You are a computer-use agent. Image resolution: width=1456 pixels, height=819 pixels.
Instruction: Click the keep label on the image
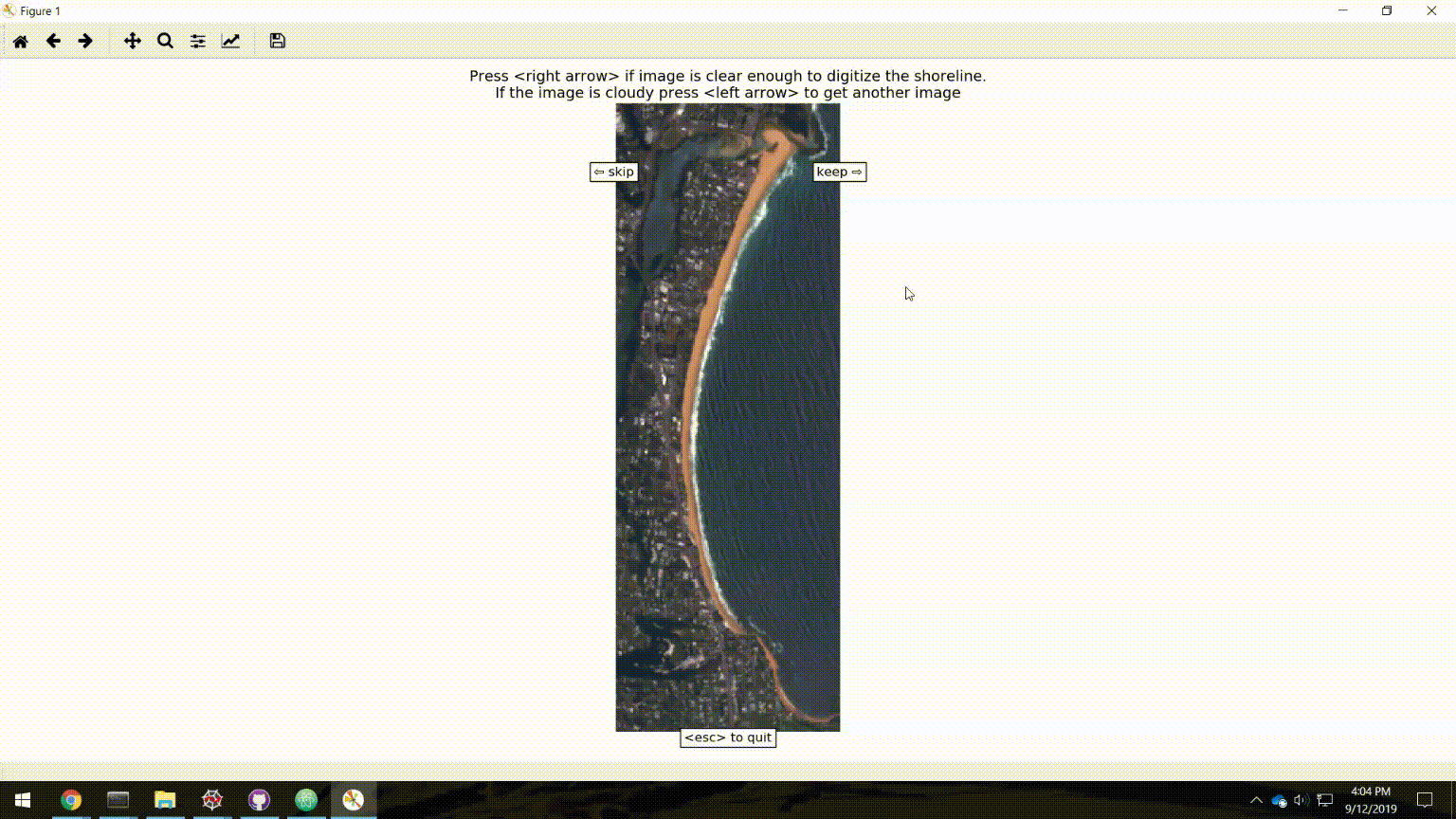click(838, 172)
